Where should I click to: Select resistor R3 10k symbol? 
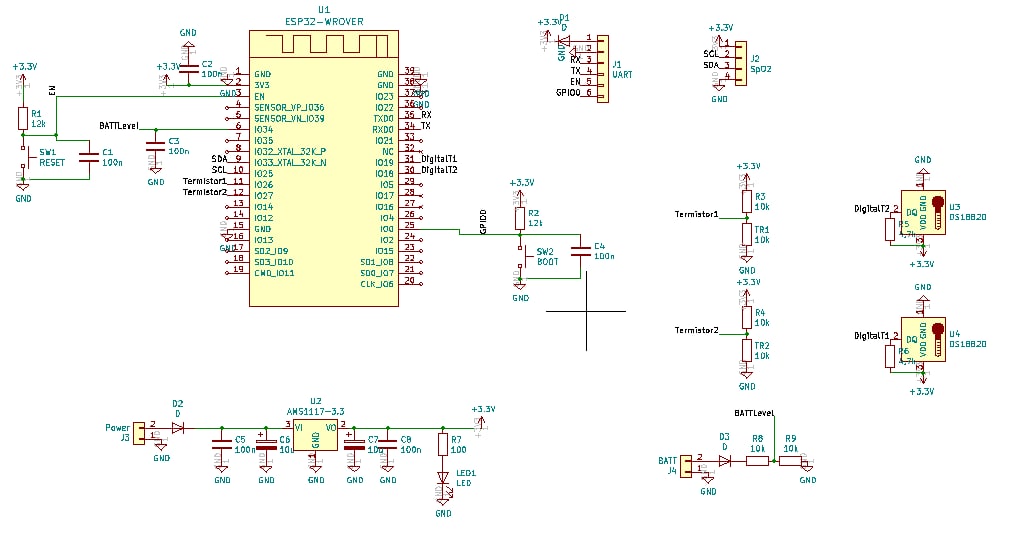point(747,202)
